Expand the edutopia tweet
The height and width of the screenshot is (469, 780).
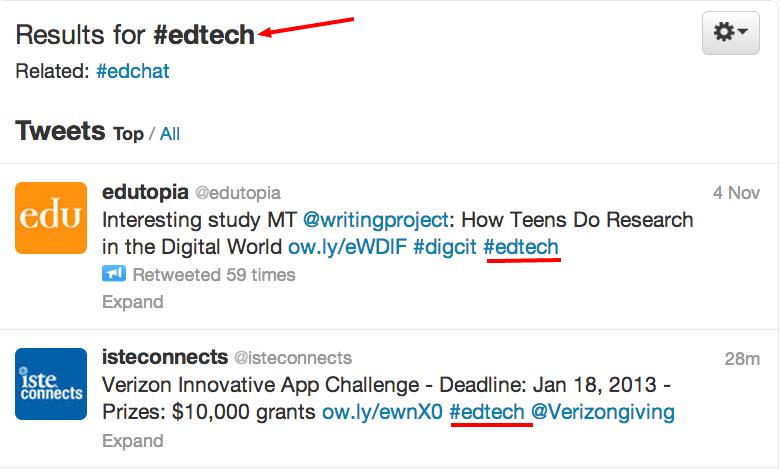132,302
